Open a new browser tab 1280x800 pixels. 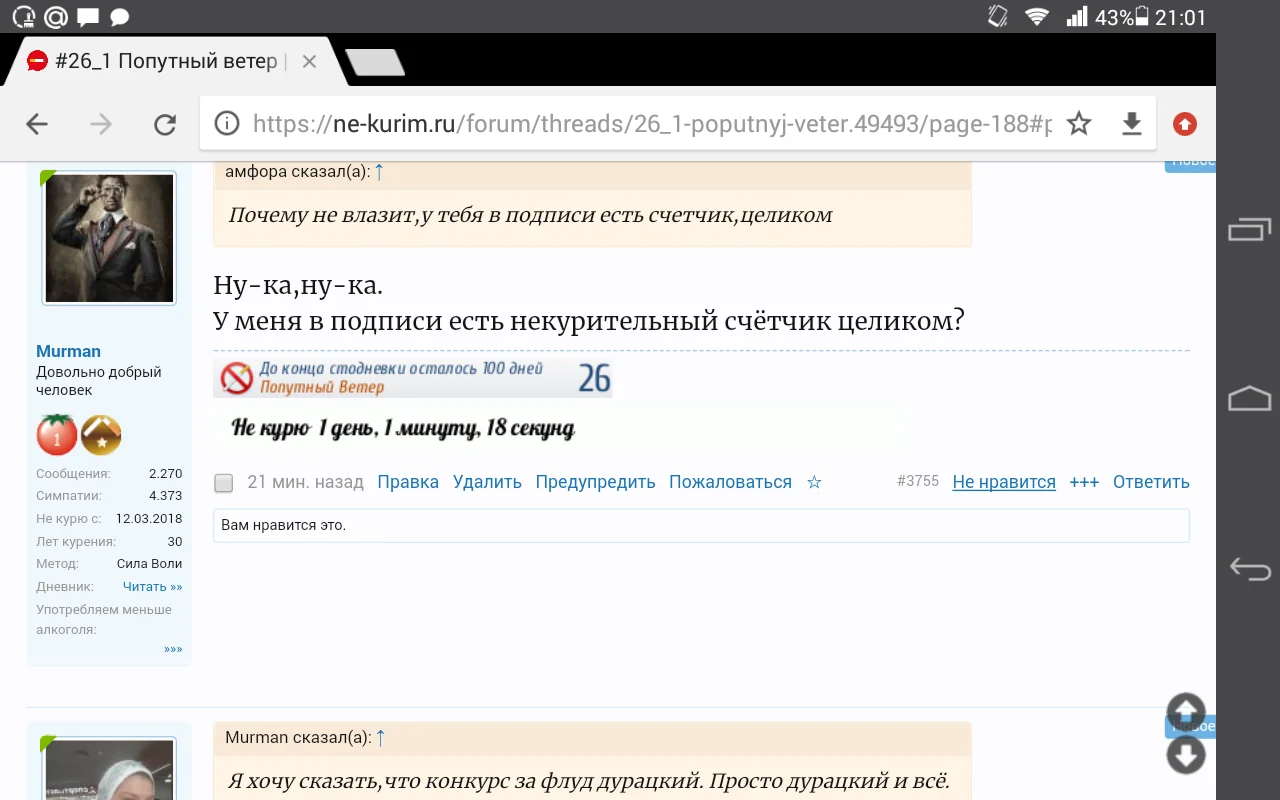point(375,60)
